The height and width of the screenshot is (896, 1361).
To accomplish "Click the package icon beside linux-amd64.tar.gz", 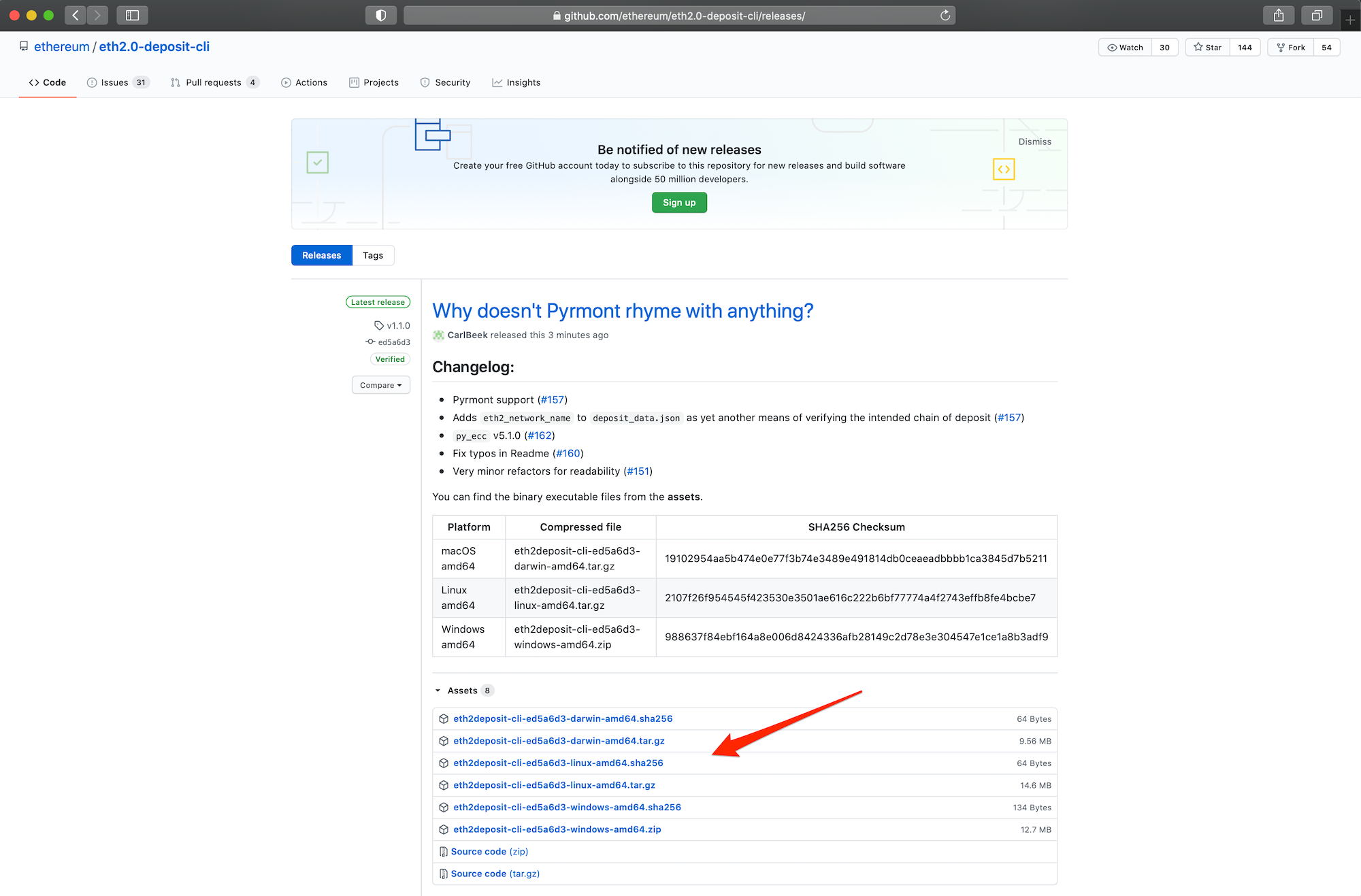I will pyautogui.click(x=444, y=785).
